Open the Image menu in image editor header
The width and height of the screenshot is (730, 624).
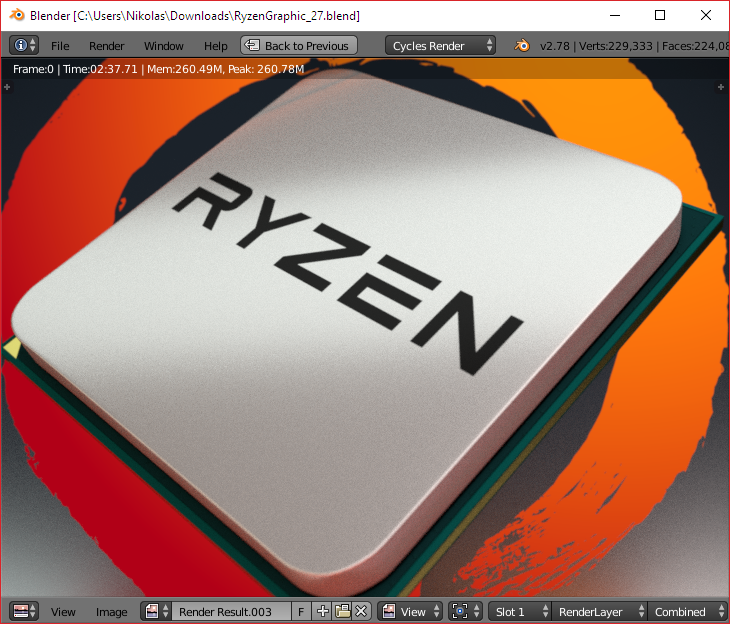[111, 612]
